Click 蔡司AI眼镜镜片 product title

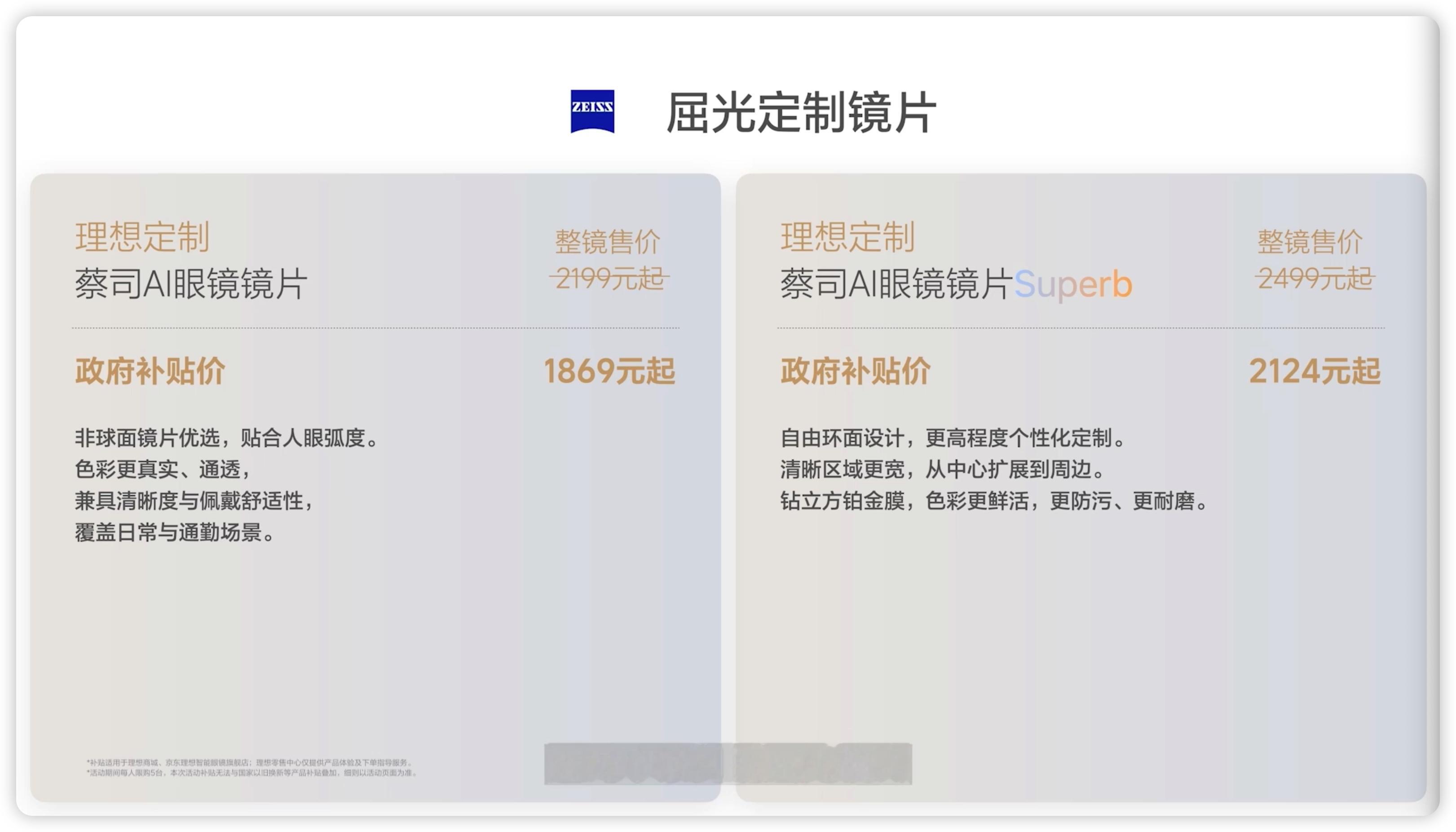(x=191, y=283)
